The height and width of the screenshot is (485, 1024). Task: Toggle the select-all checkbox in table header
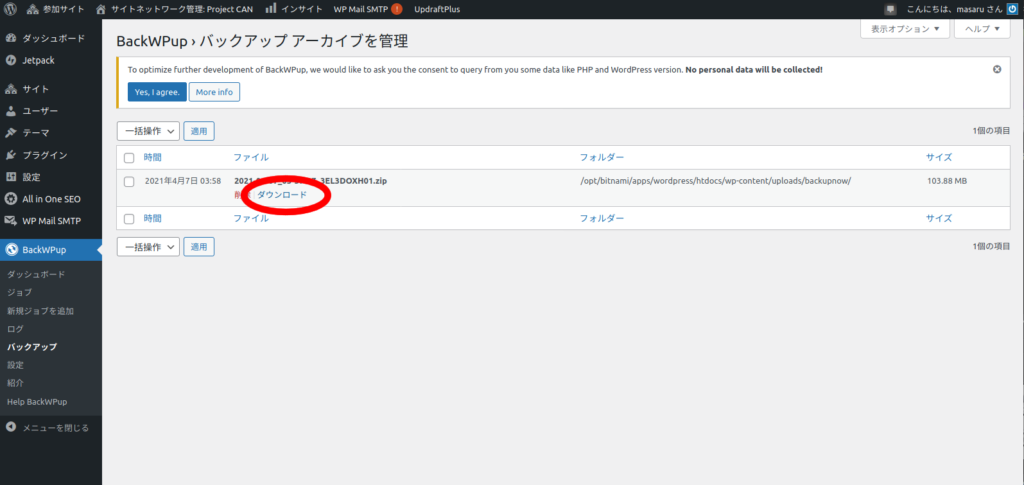pyautogui.click(x=129, y=158)
